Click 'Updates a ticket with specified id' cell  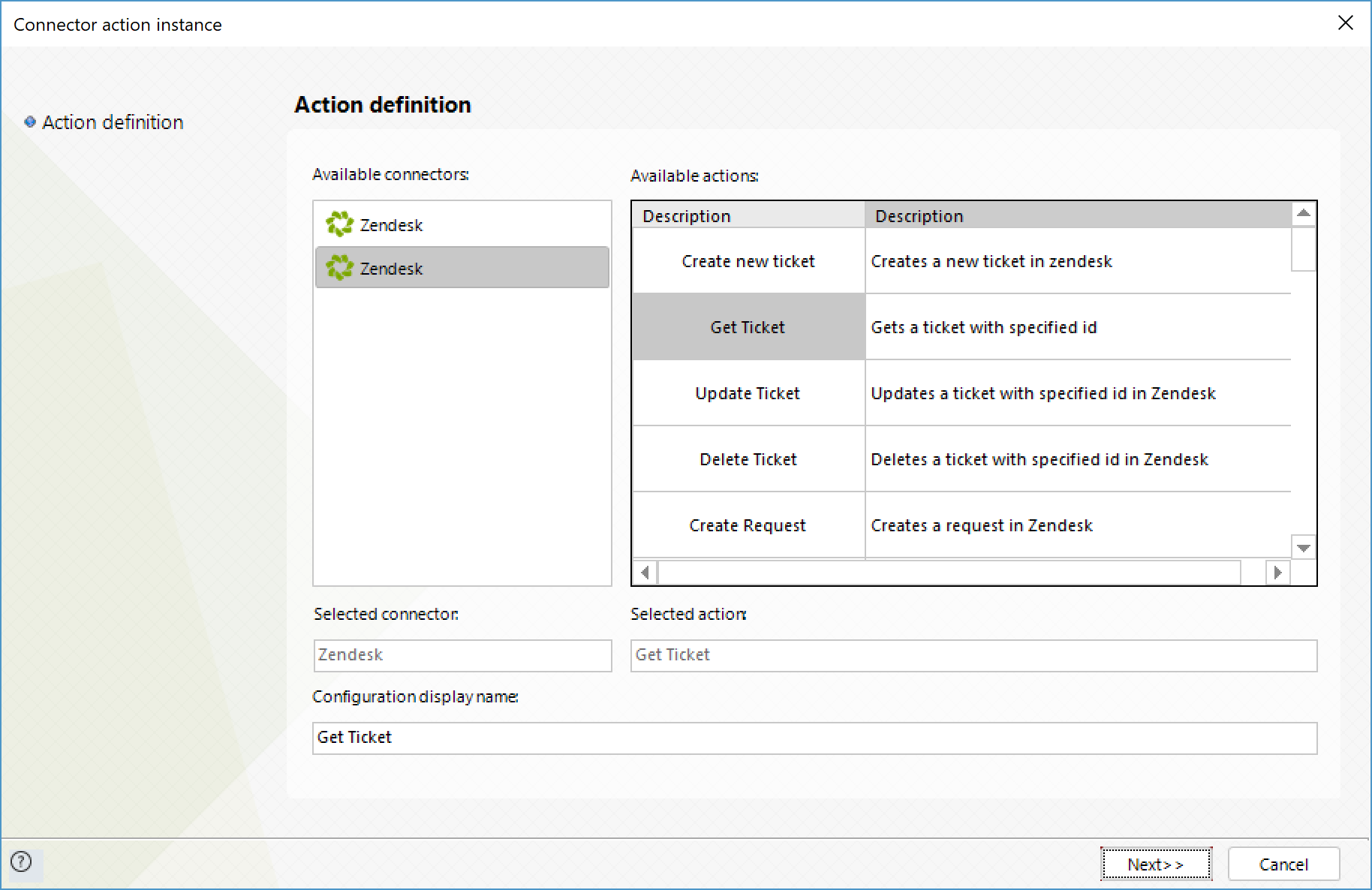pos(1078,393)
